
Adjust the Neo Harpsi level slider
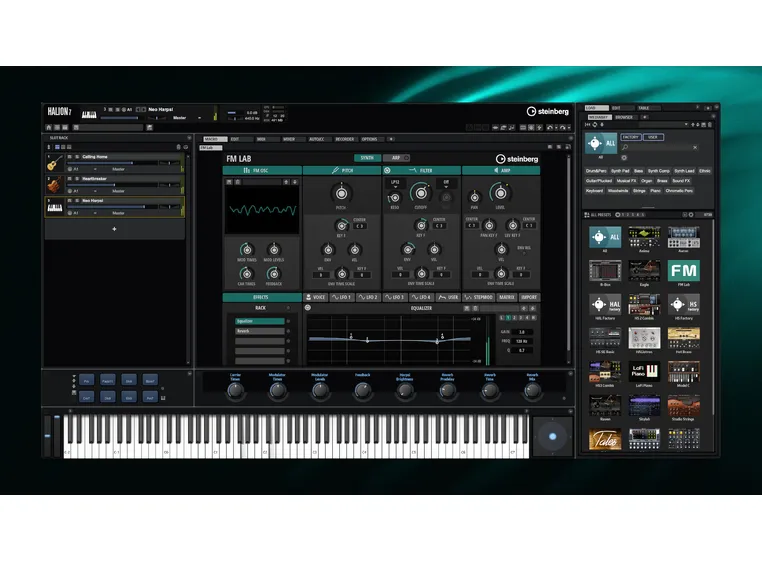pyautogui.click(x=113, y=207)
